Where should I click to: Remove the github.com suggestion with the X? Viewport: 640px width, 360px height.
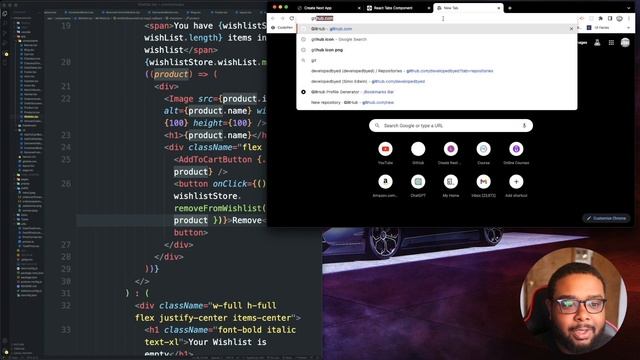point(571,29)
